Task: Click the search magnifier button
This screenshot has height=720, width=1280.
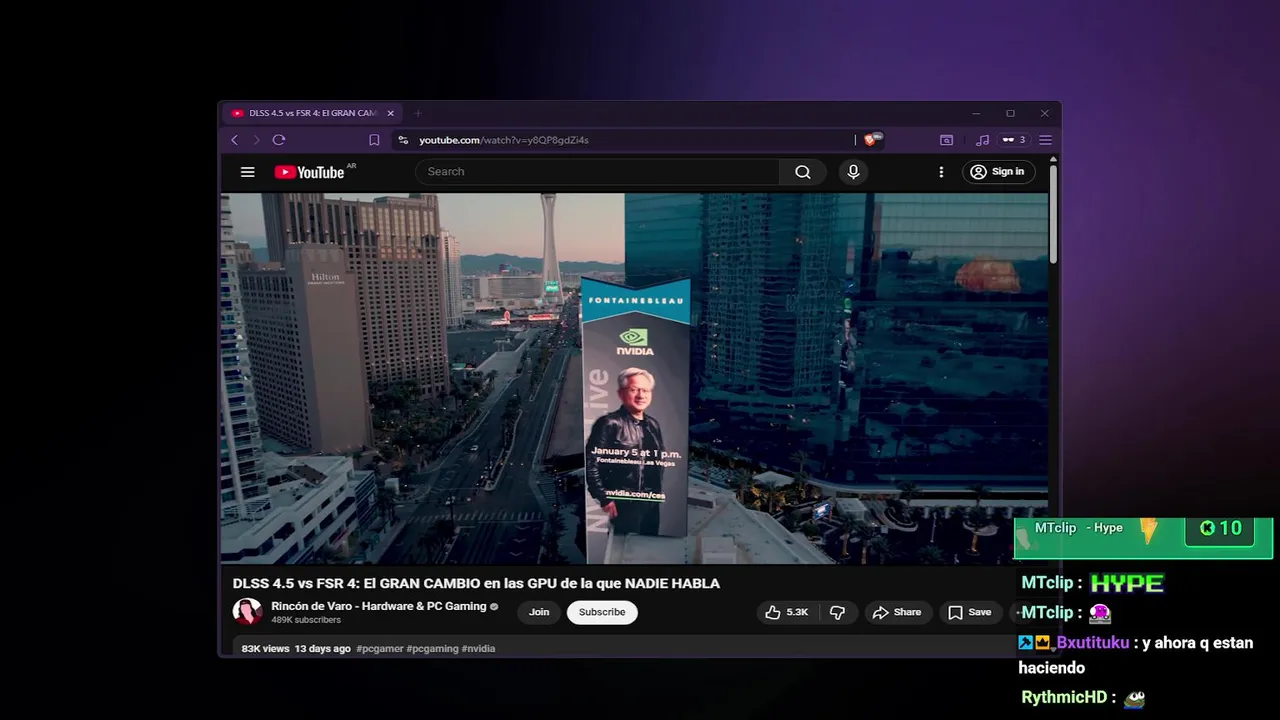Action: click(802, 172)
